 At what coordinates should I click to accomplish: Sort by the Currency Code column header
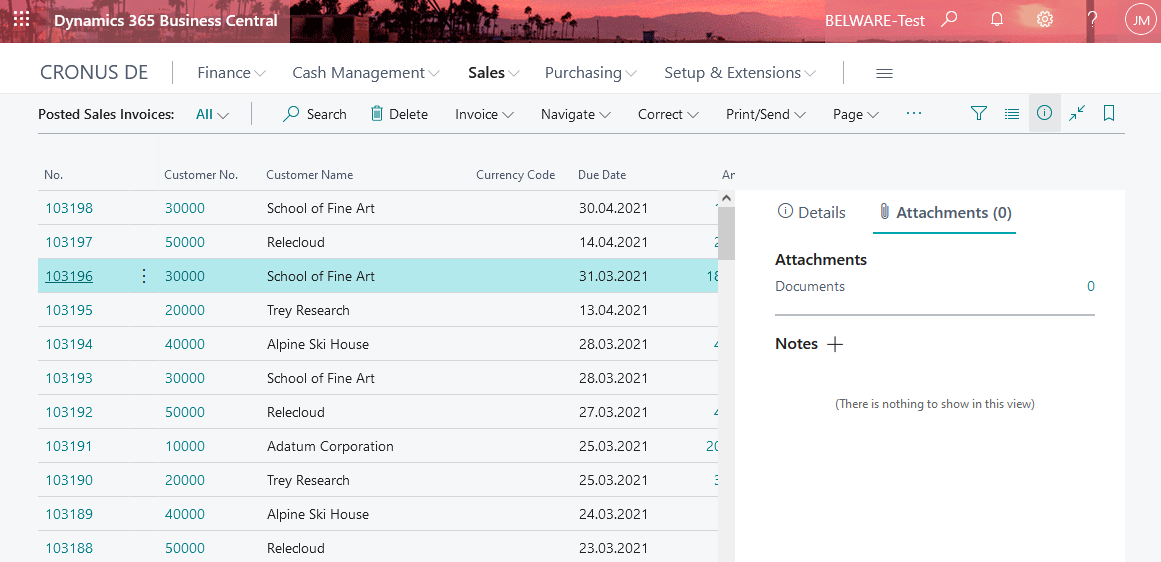pos(515,175)
